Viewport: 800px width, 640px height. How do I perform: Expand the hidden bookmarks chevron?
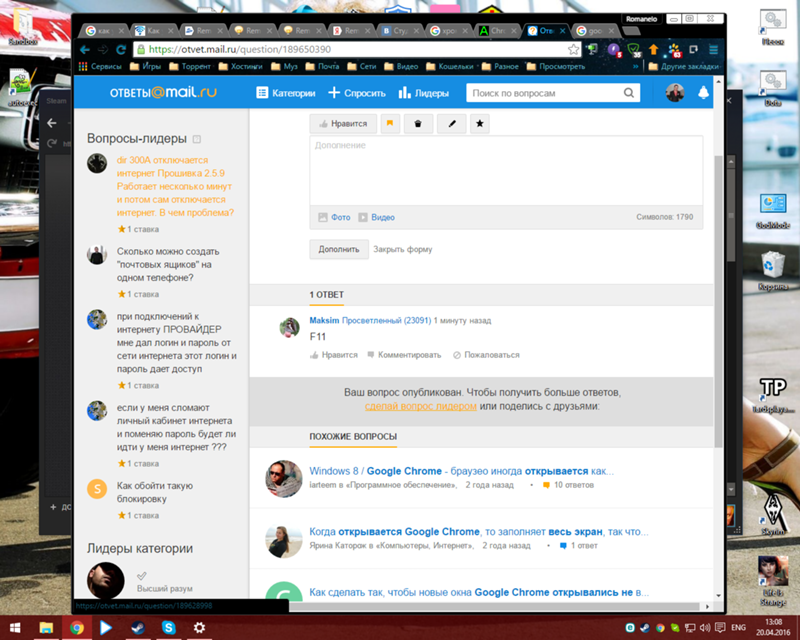(636, 66)
